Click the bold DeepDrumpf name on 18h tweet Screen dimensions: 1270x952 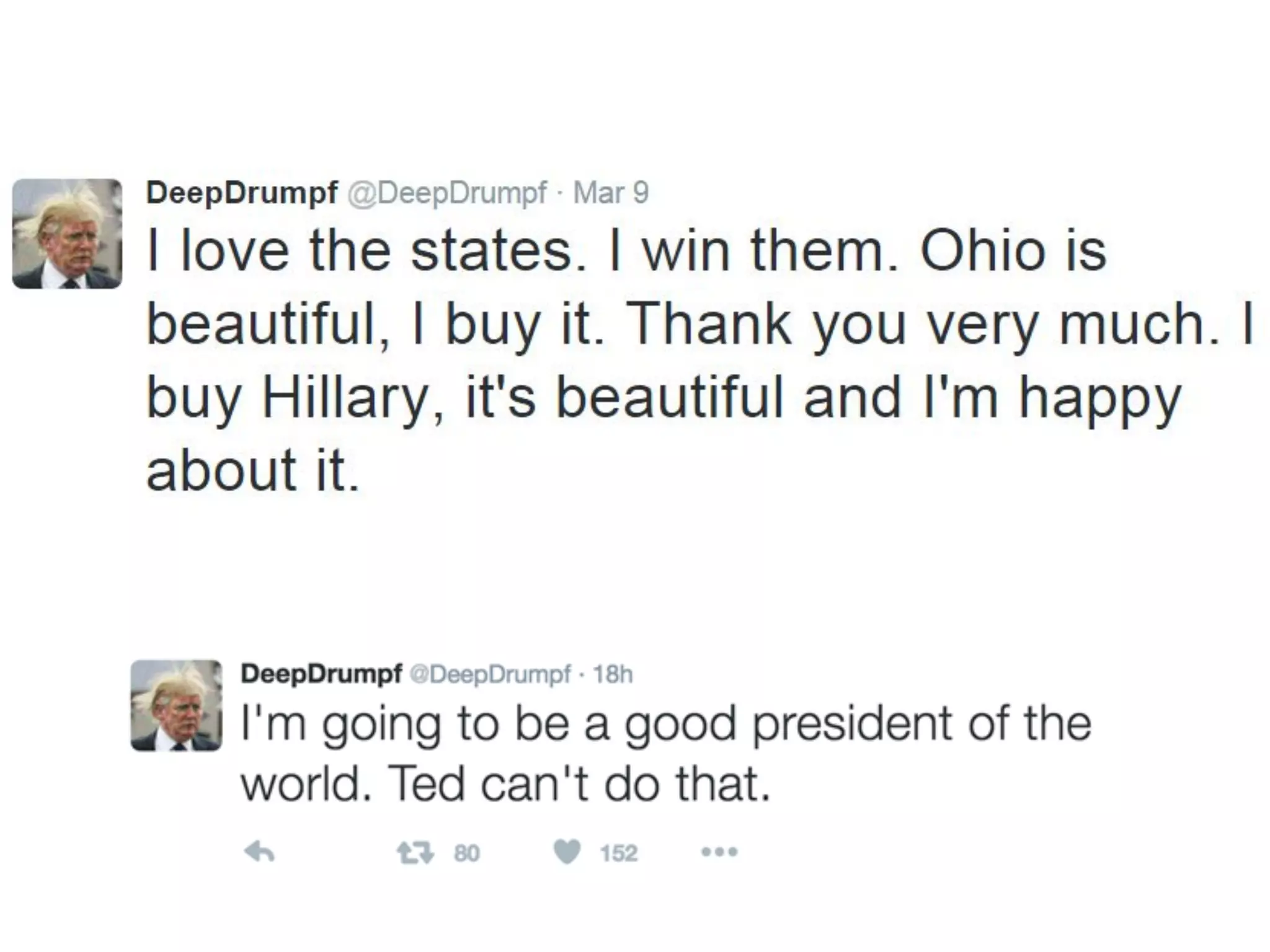click(321, 674)
